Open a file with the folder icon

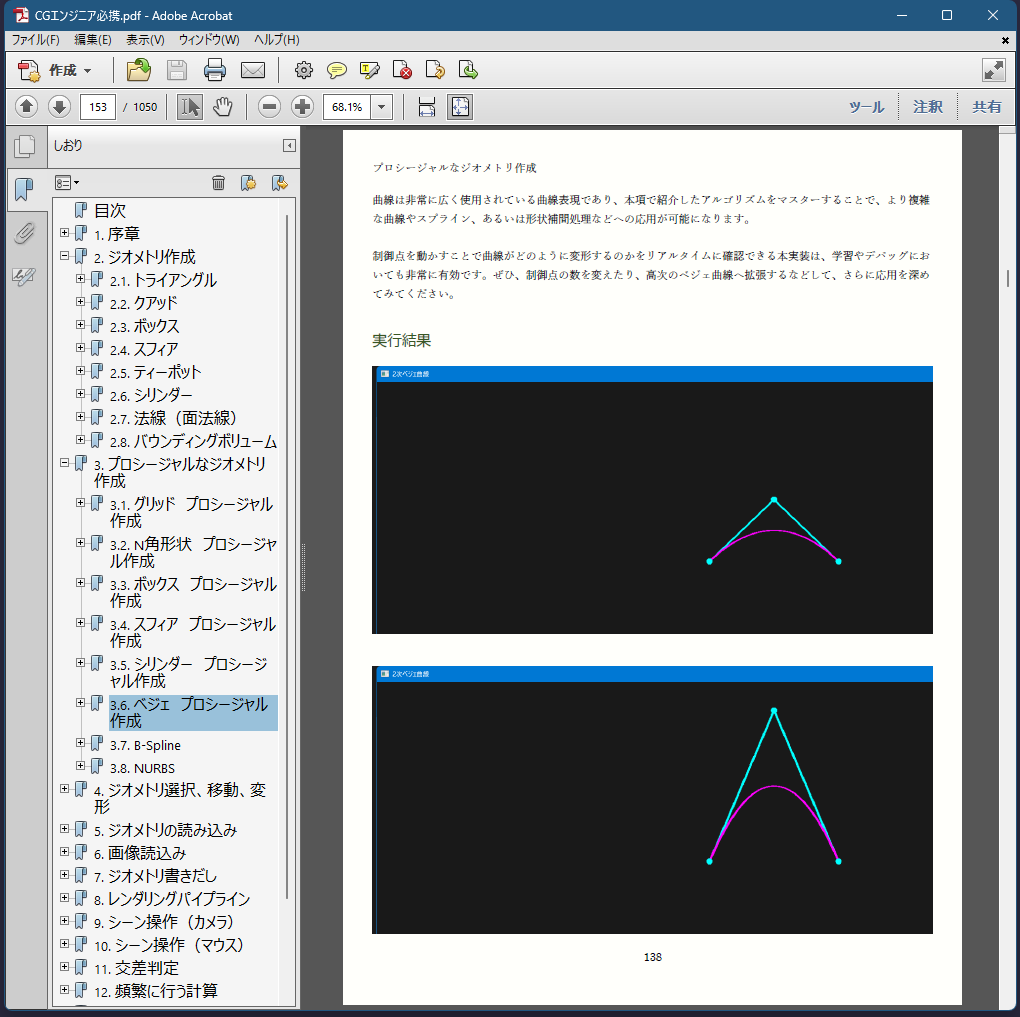click(139, 70)
